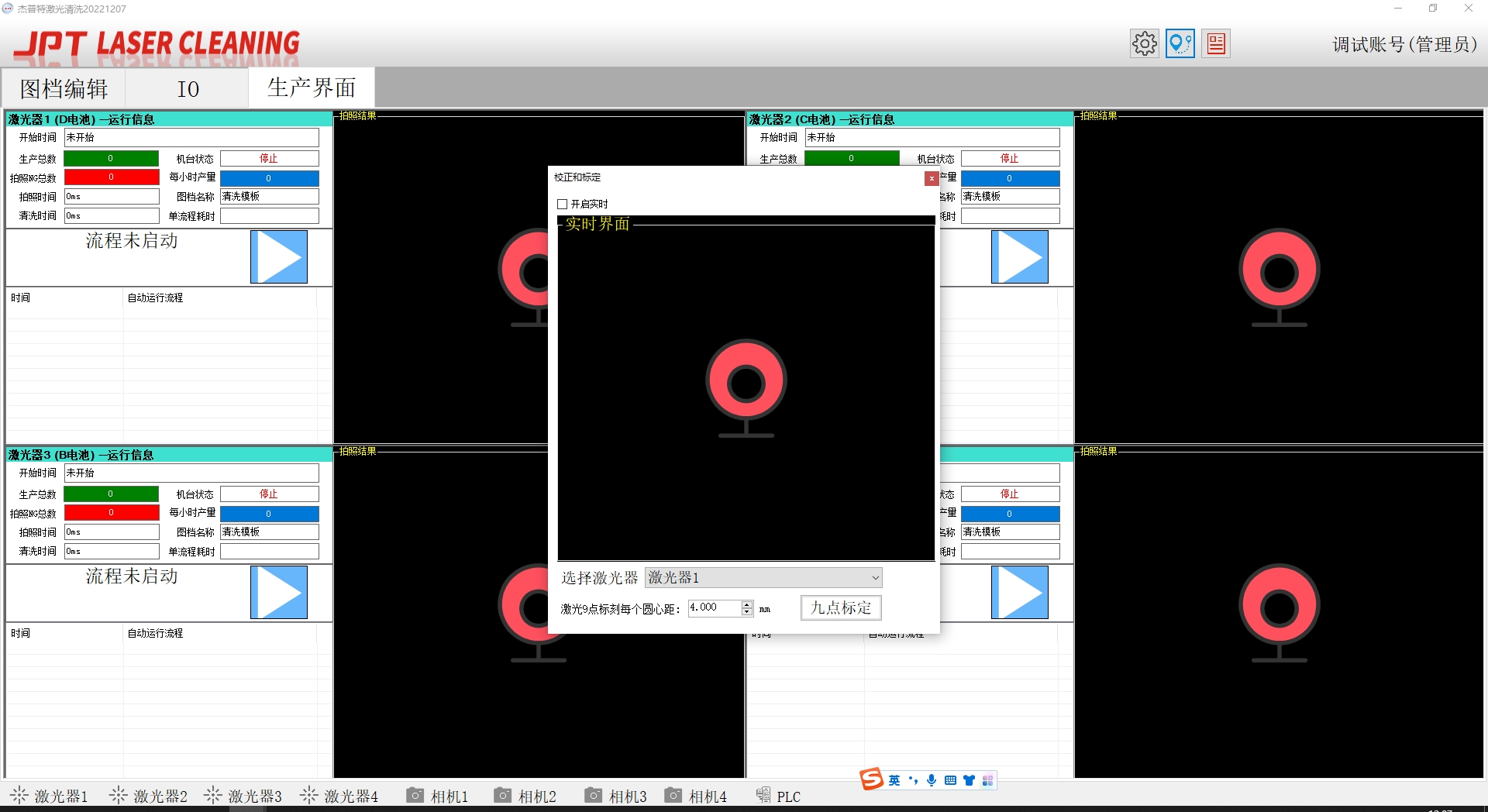Click 激光器4 status icon in bottom bar
1488x812 pixels.
(308, 795)
